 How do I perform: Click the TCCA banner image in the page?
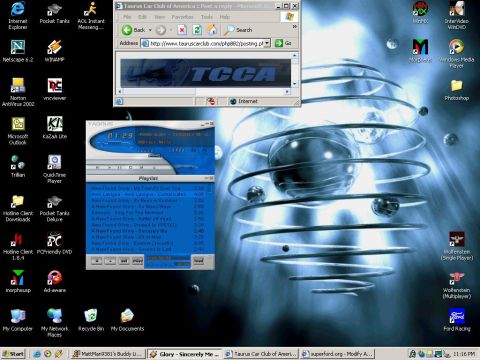point(205,73)
